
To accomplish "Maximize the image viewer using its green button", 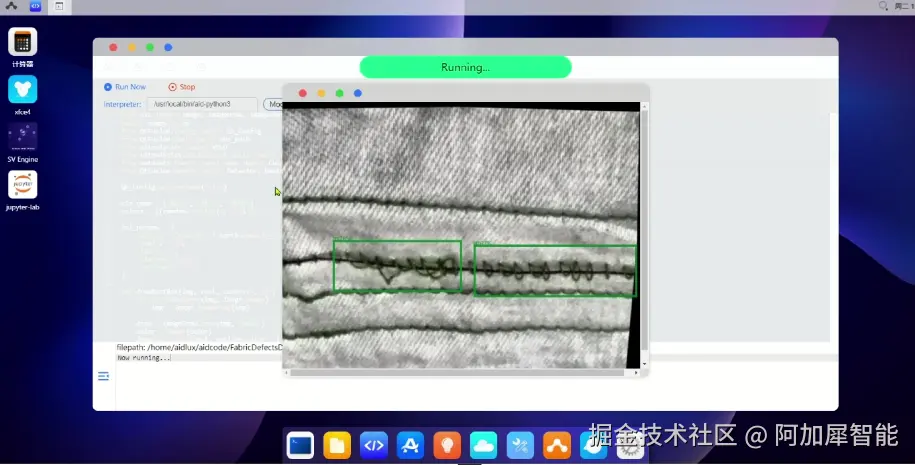I will click(x=339, y=93).
